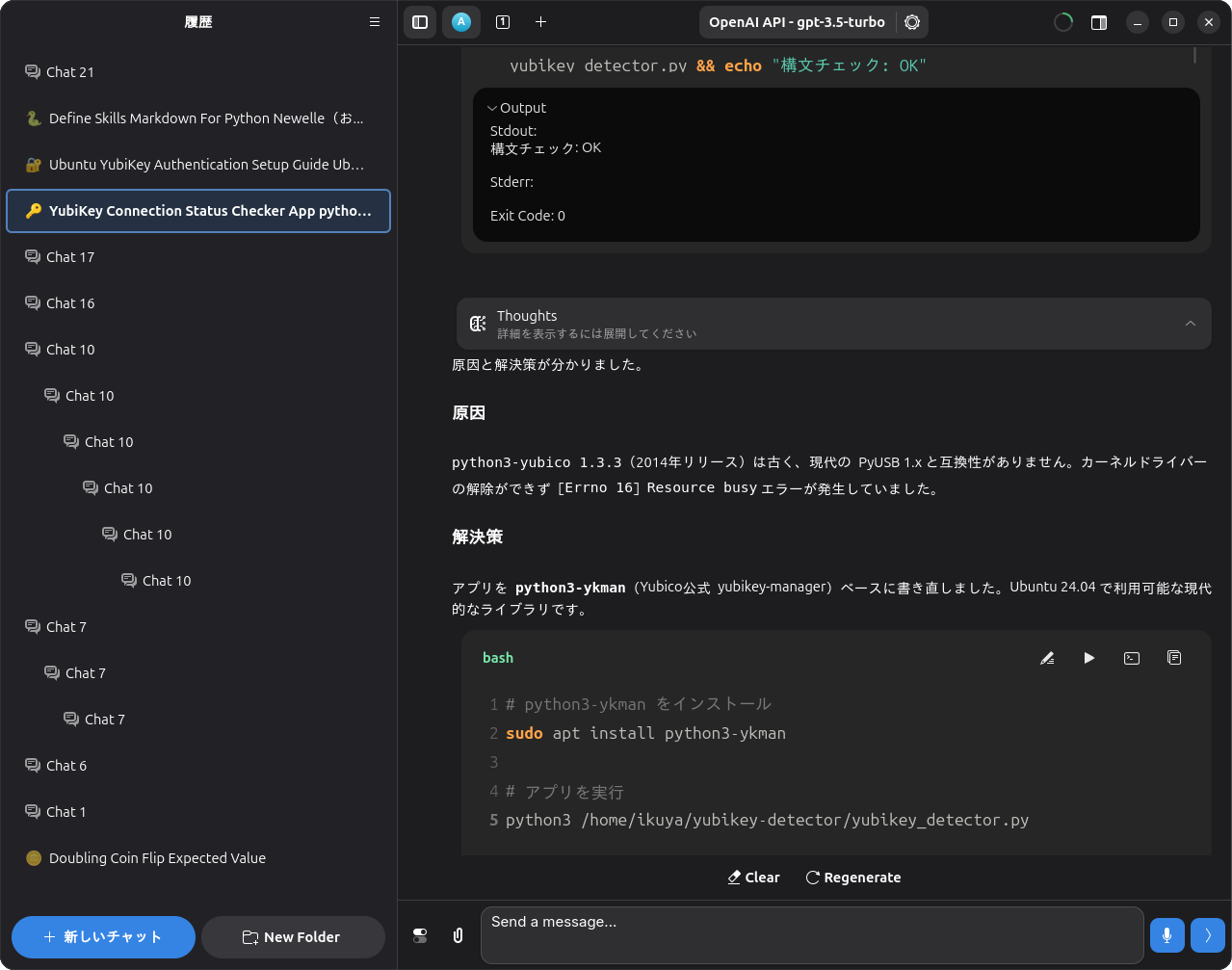Open Chat 6 in history

coord(198,766)
